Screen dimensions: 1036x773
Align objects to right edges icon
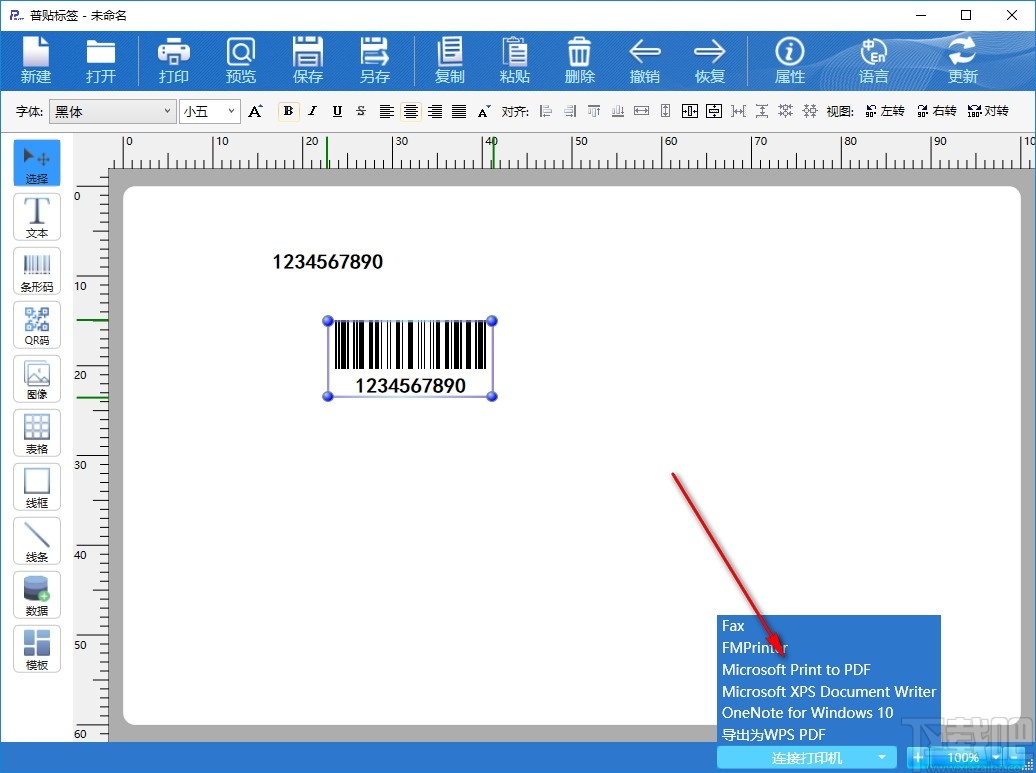[x=570, y=111]
